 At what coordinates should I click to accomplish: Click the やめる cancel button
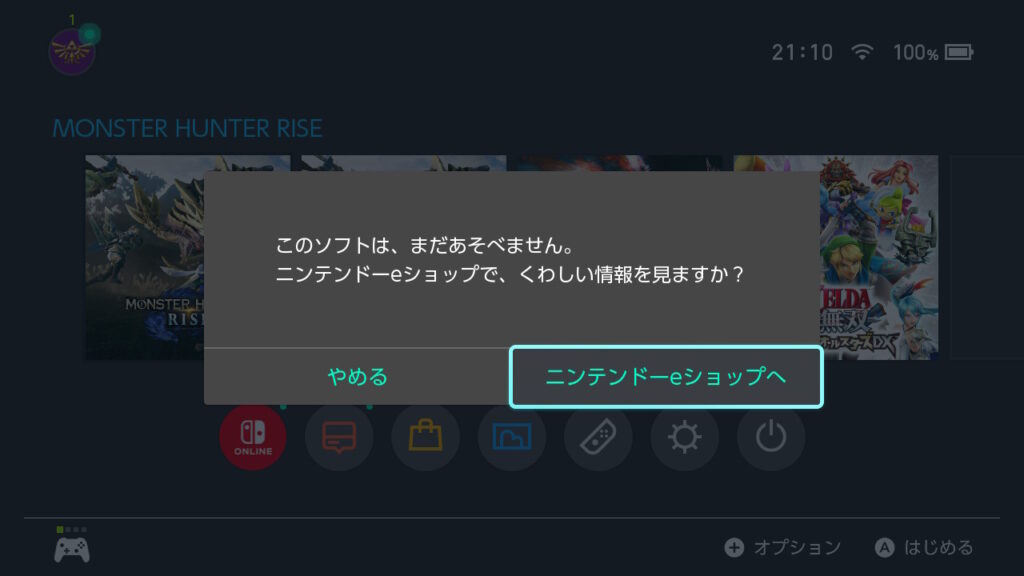point(357,377)
